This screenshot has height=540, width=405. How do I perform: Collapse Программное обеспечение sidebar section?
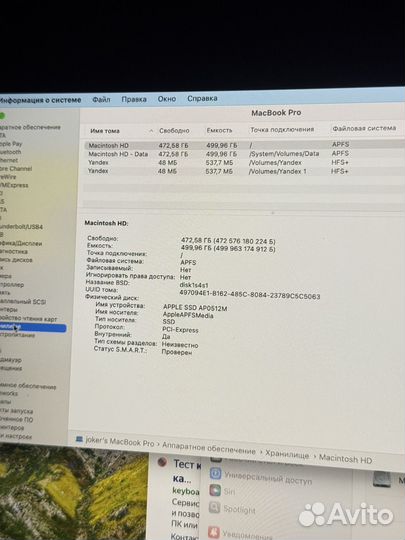[x=28, y=386]
